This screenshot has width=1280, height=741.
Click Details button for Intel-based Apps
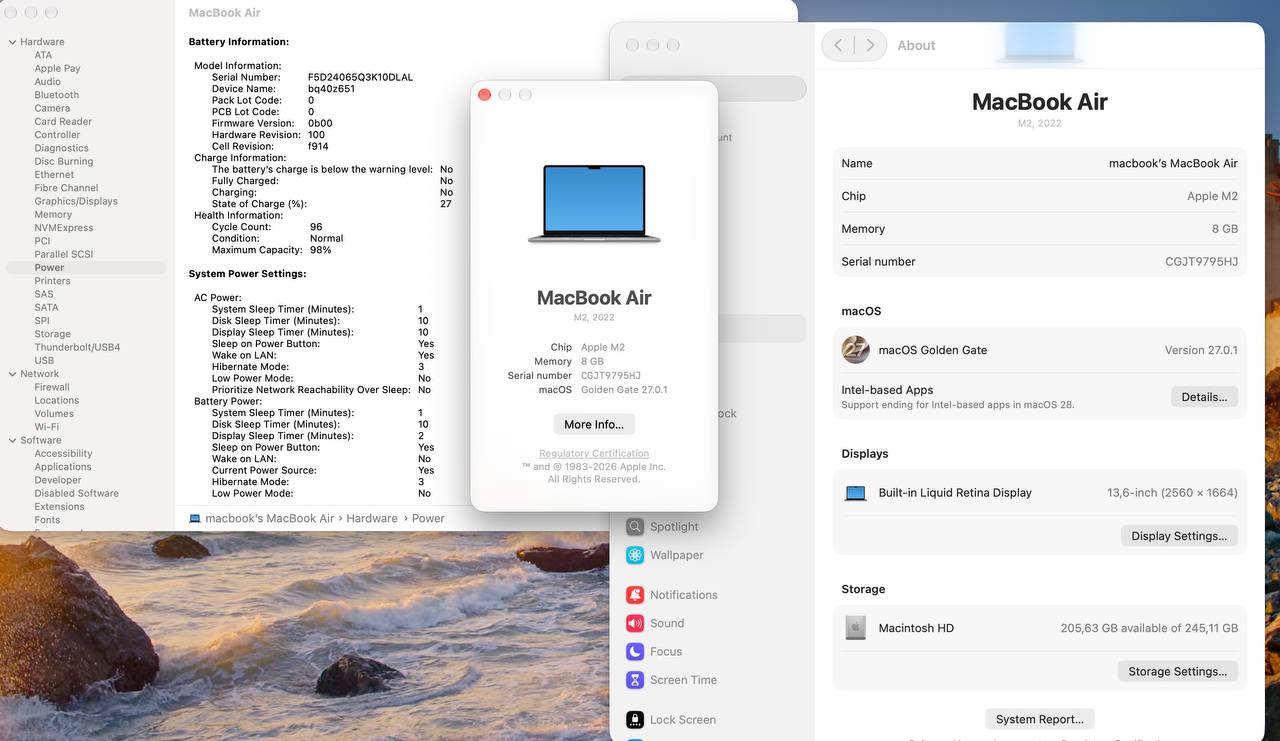[x=1204, y=397]
